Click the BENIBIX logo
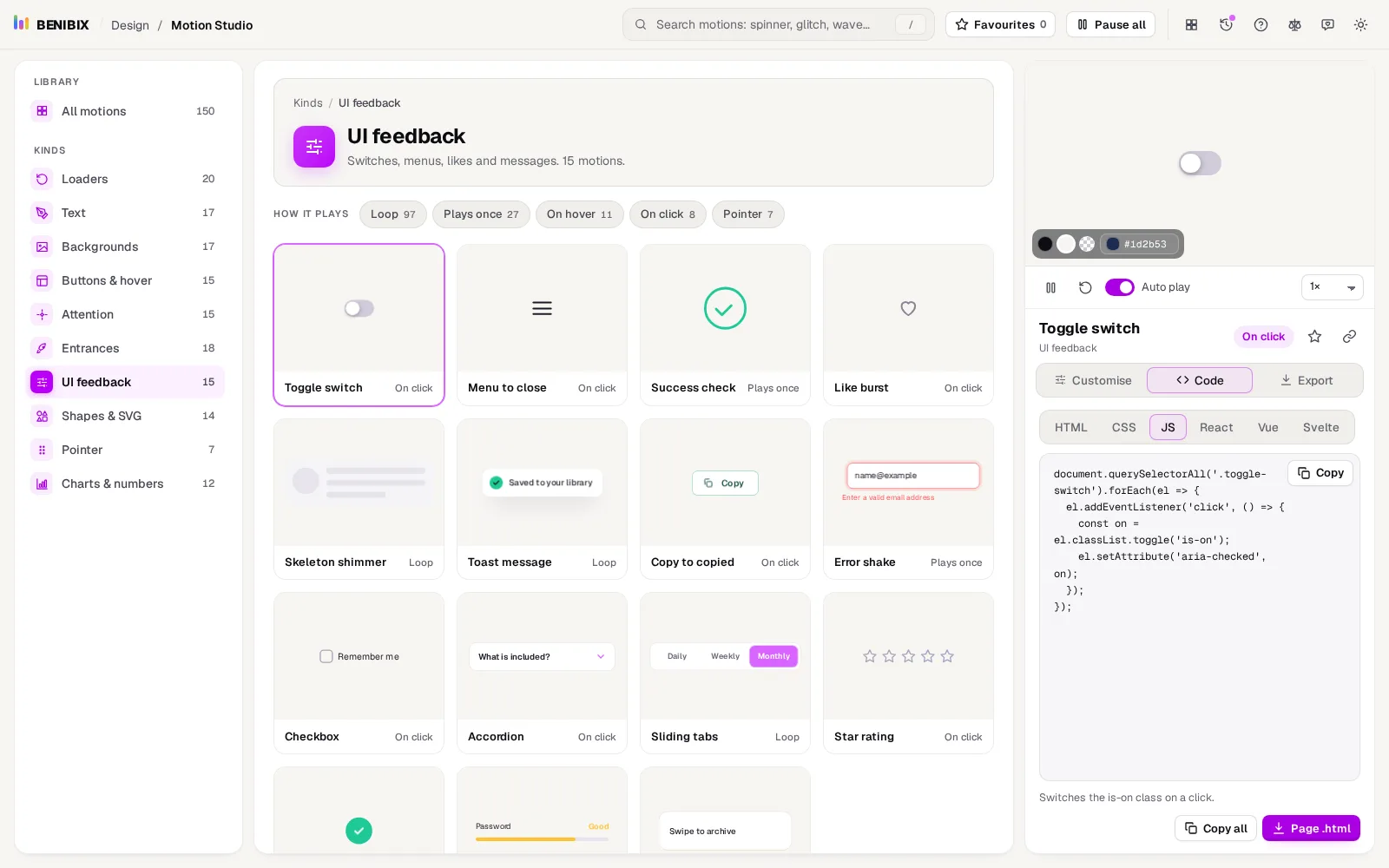1389x868 pixels. point(51,24)
